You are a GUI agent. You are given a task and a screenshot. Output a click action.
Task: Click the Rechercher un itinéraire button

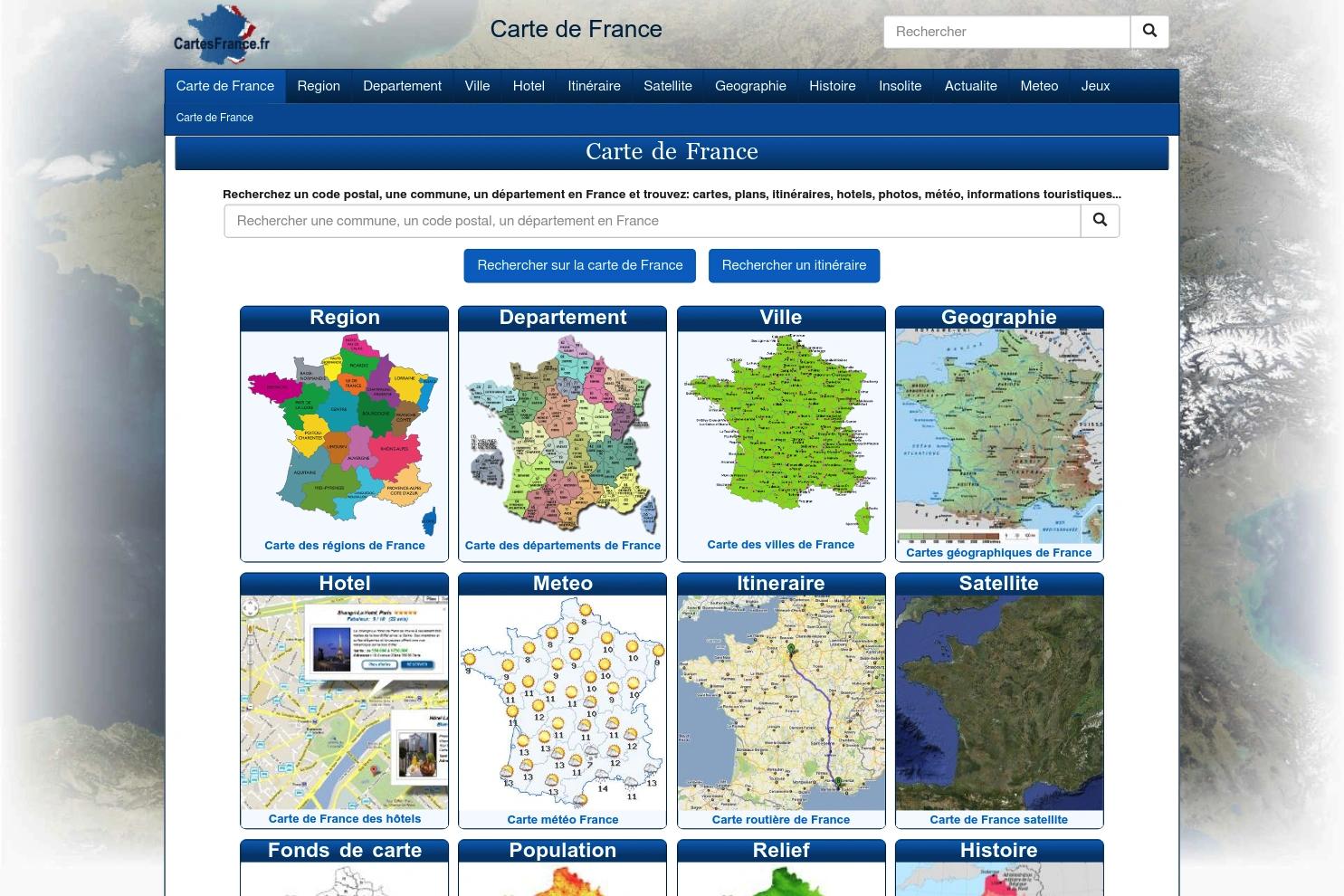pos(794,264)
